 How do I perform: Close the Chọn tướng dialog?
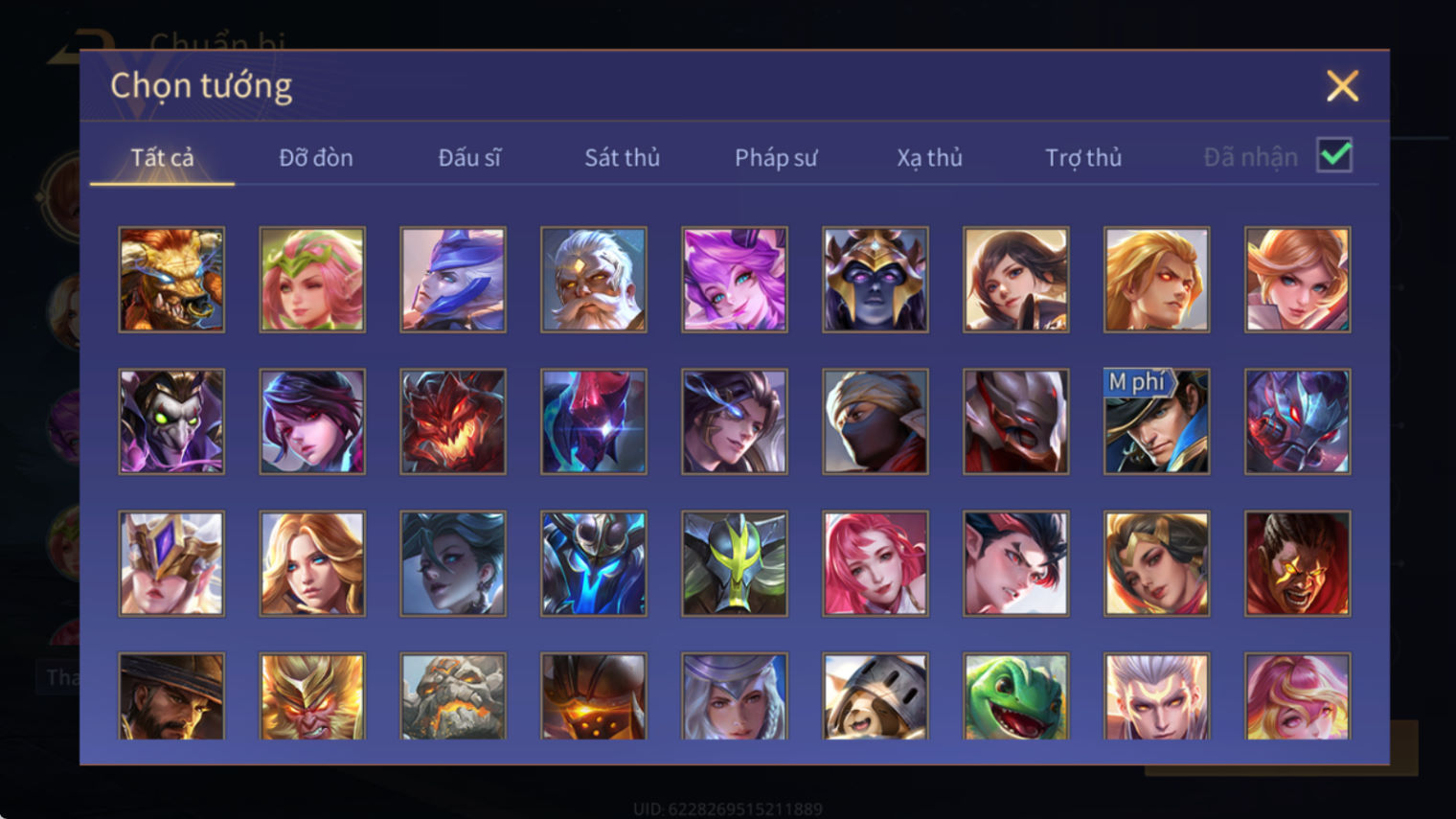[x=1342, y=86]
